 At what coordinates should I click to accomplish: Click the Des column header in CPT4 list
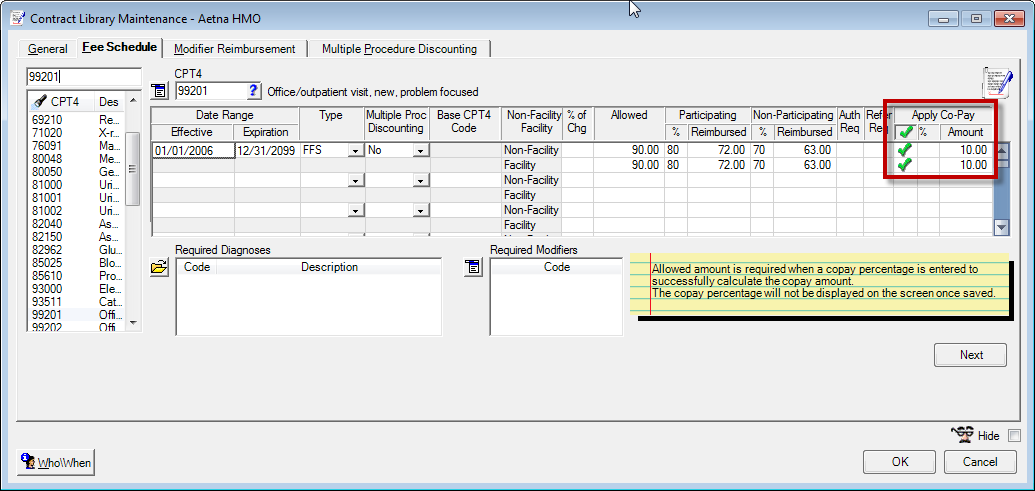tap(109, 102)
